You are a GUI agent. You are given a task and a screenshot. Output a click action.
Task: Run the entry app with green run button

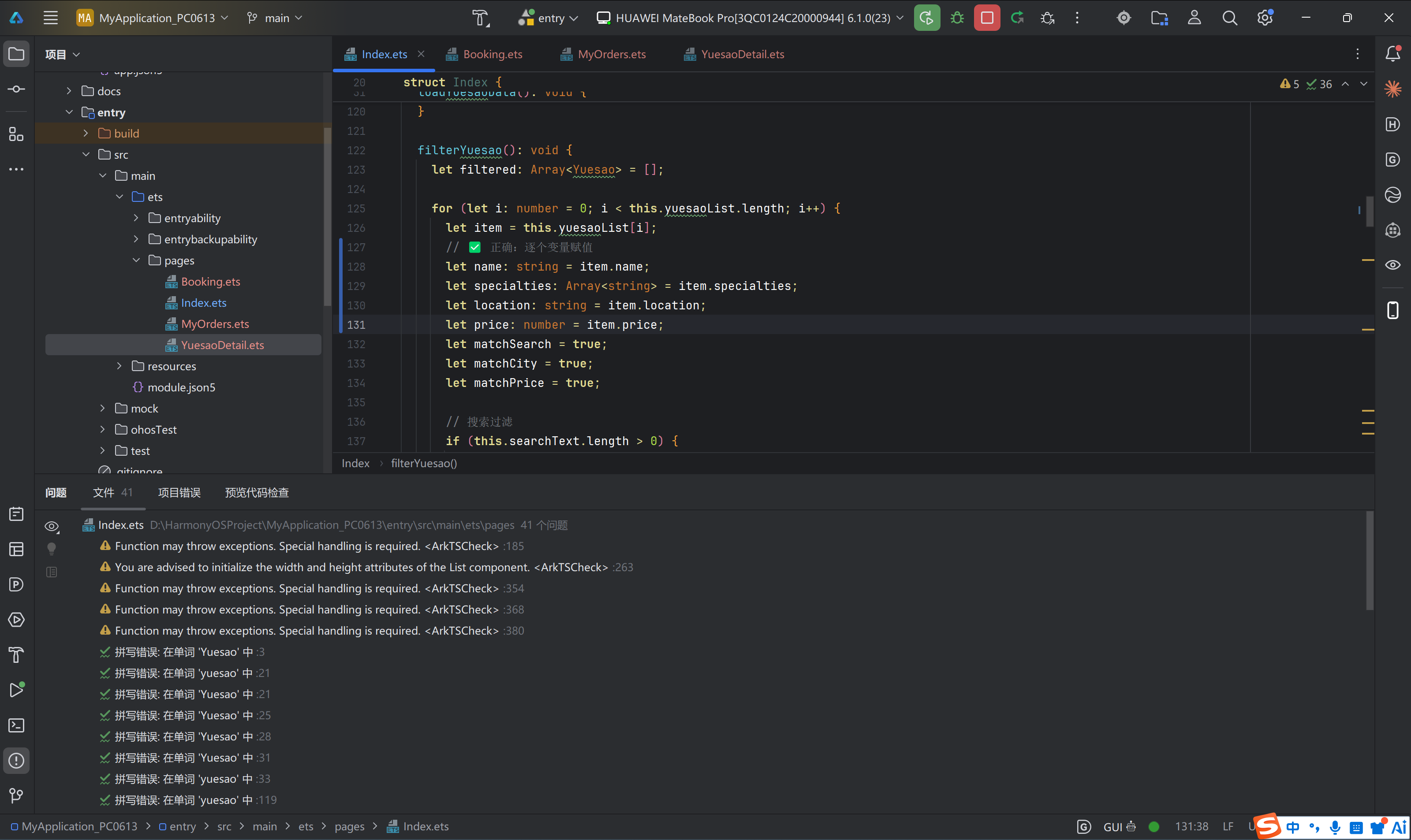pos(926,18)
